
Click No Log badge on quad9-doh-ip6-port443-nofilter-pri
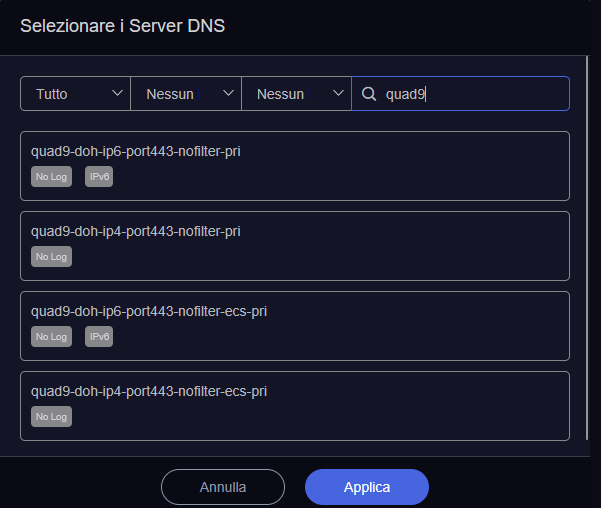point(52,177)
